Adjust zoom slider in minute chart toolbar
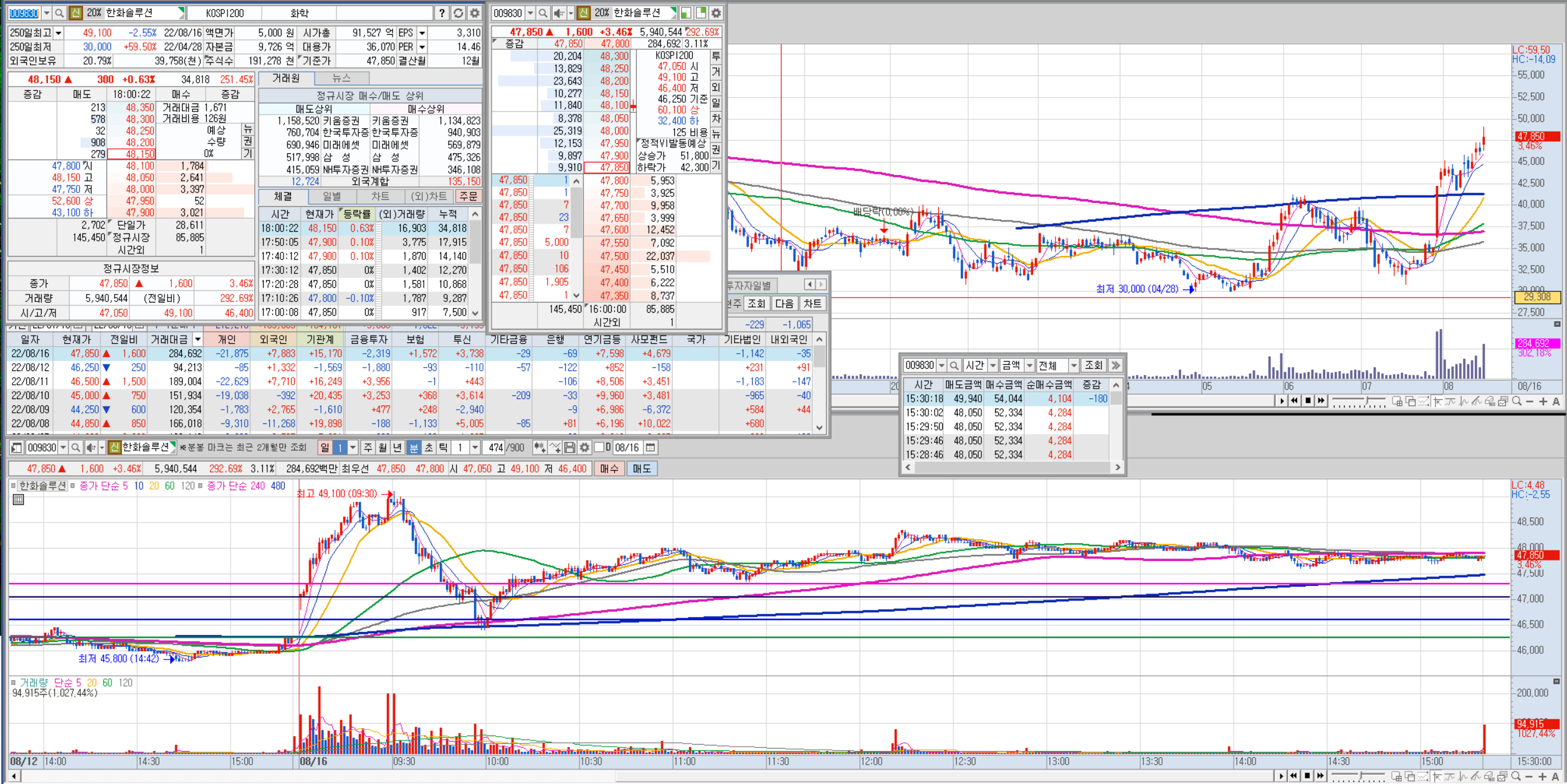 coord(1358,776)
